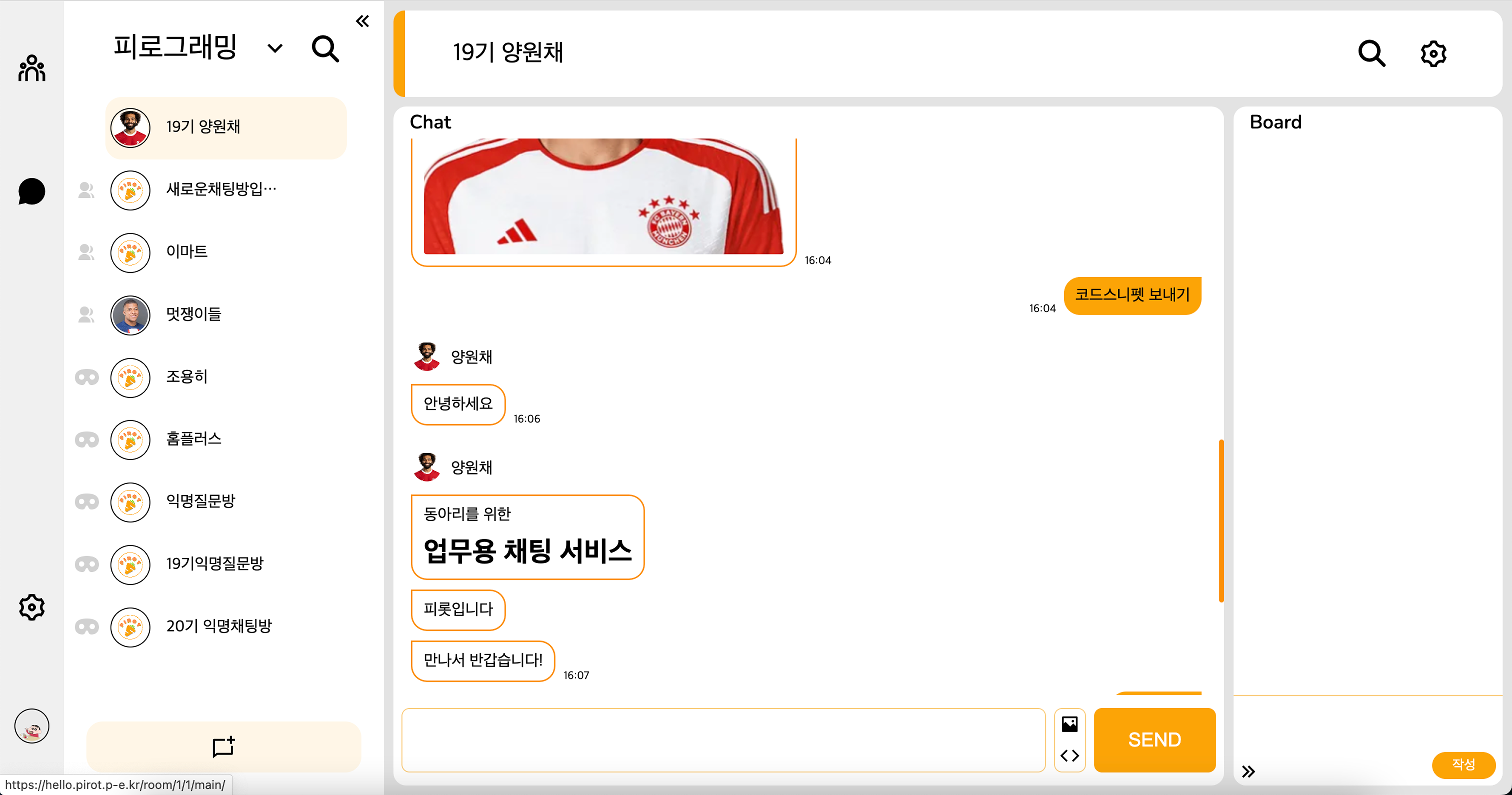
Task: Collapse the chat list with the double chevron
Action: (x=362, y=22)
